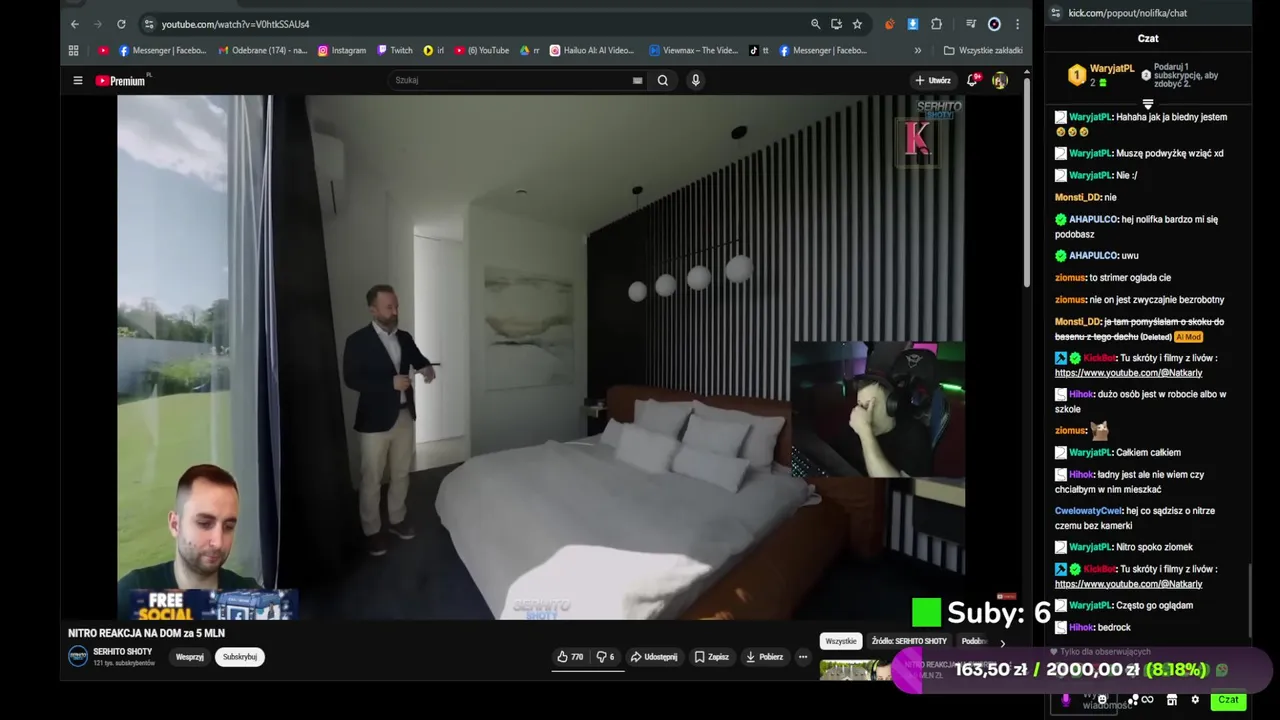Open the SERHITO SHOTY channel name
Image resolution: width=1280 pixels, height=720 pixels.
click(x=123, y=652)
